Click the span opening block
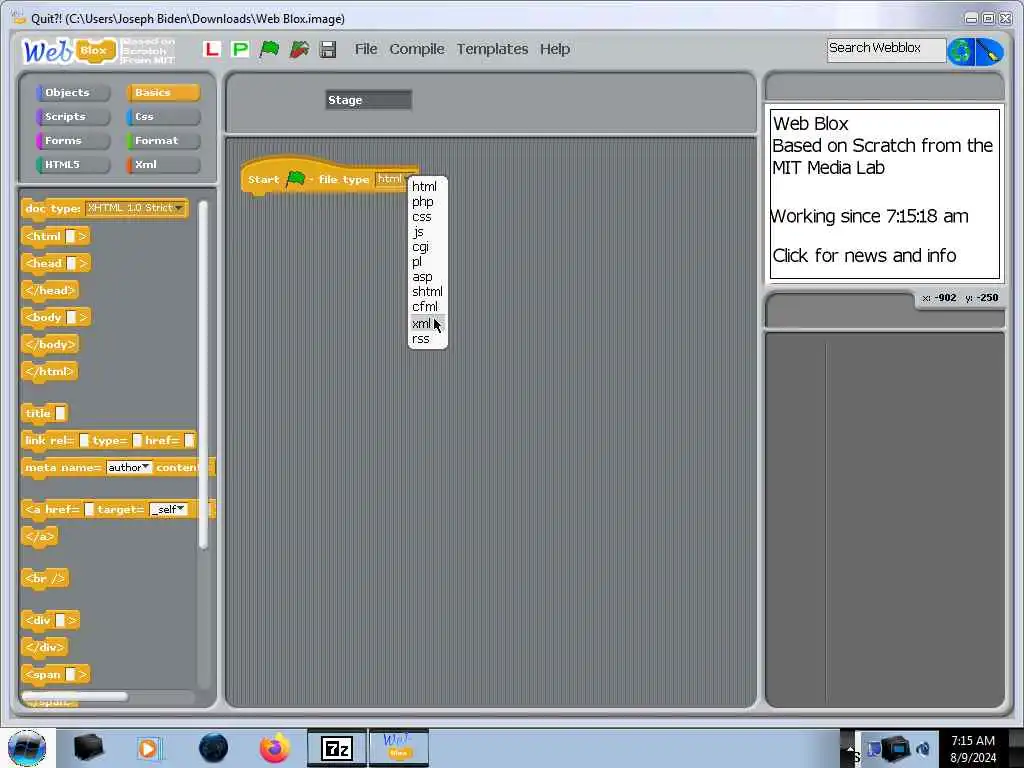1024x768 pixels. (56, 675)
